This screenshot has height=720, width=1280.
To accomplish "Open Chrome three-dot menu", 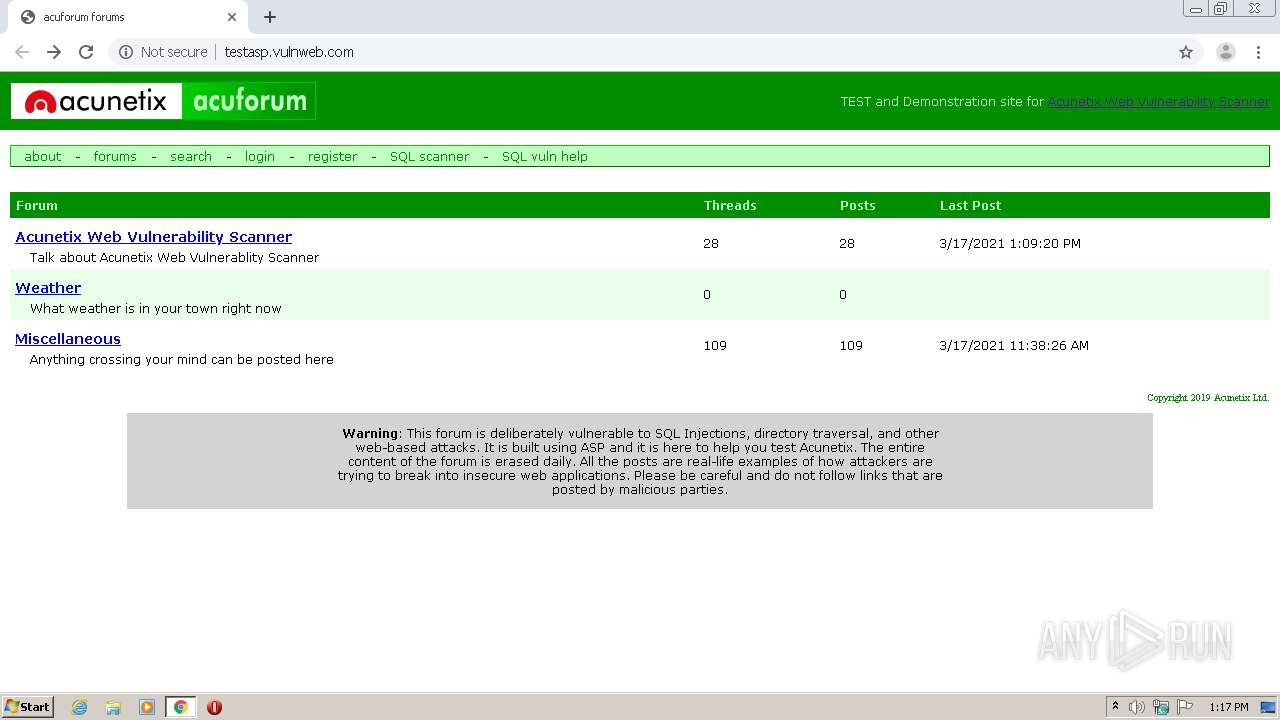I will pos(1258,52).
